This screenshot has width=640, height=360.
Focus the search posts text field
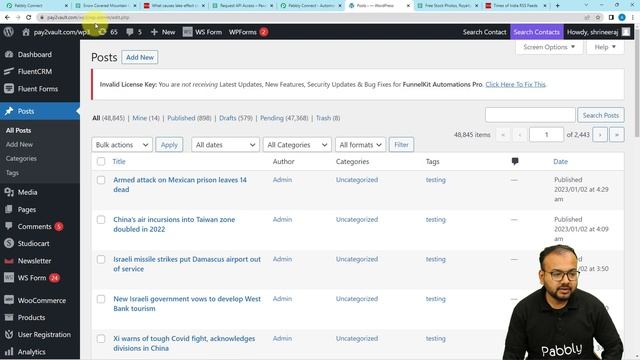tap(530, 115)
